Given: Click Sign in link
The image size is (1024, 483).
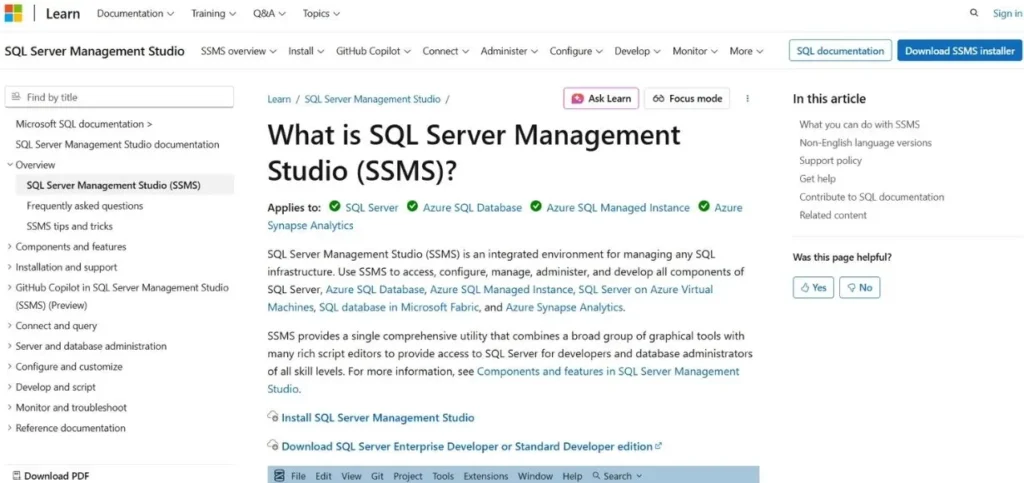Looking at the screenshot, I should point(1006,13).
